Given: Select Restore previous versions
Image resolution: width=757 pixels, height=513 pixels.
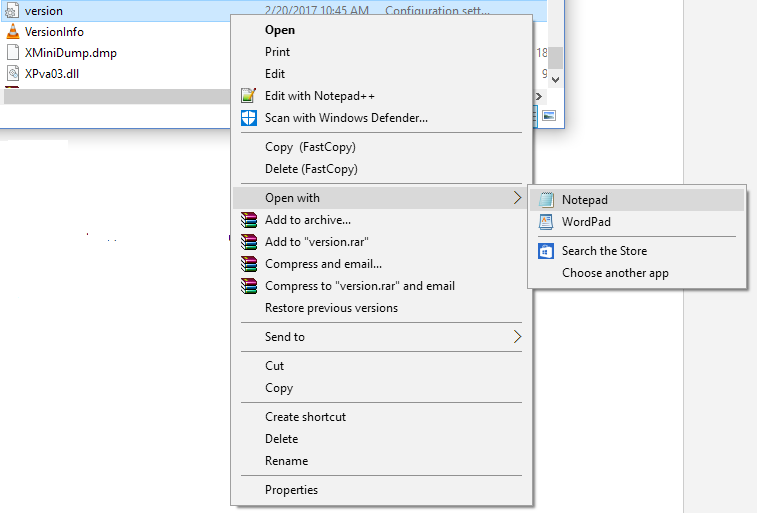Looking at the screenshot, I should pyautogui.click(x=331, y=308).
